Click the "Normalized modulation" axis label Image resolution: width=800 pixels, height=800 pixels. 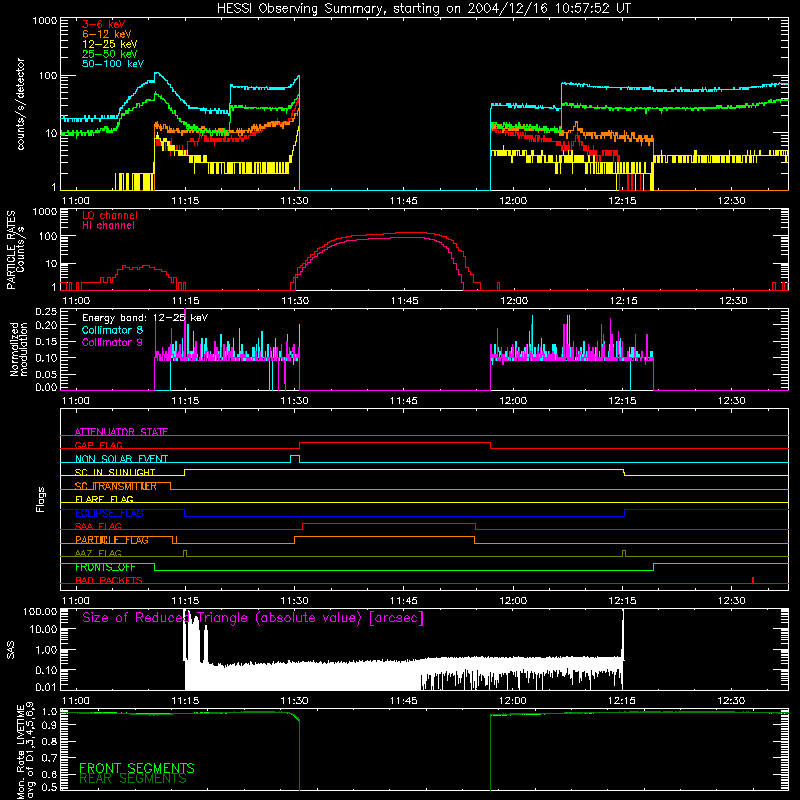coord(18,349)
